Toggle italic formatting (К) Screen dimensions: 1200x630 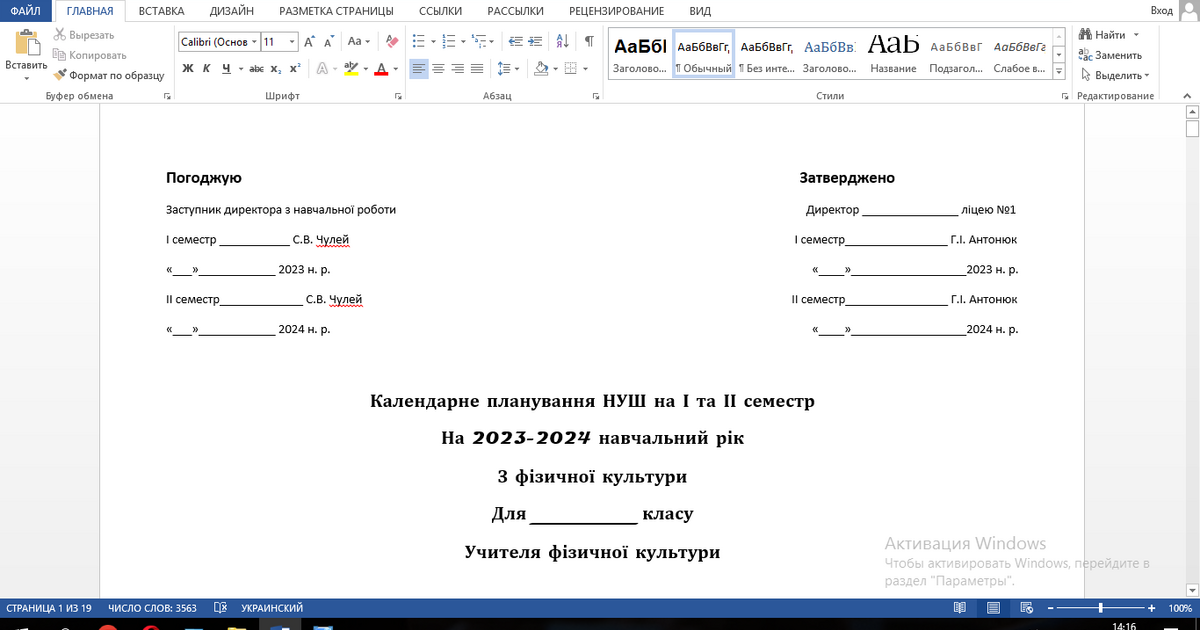[x=204, y=68]
